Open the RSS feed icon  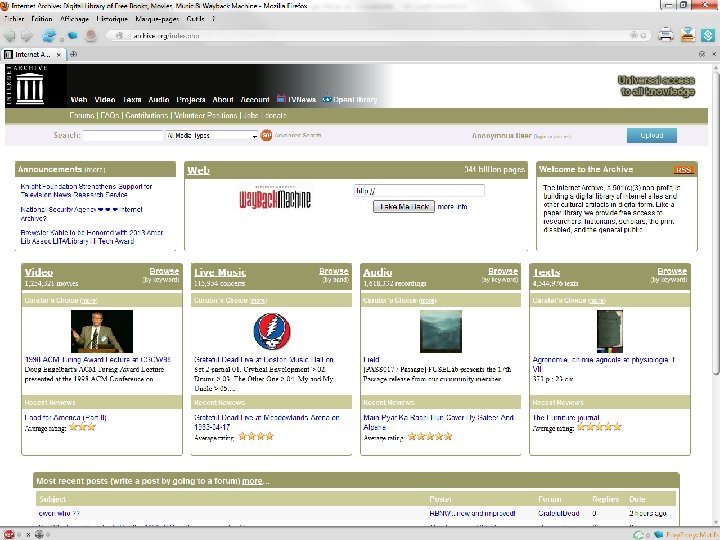(683, 170)
